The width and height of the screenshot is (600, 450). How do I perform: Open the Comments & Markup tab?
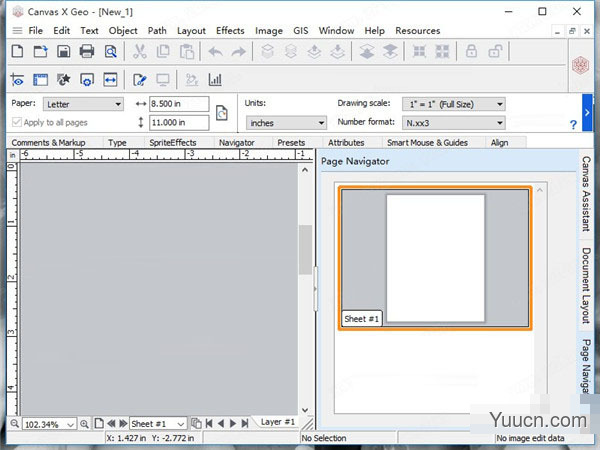(48, 142)
